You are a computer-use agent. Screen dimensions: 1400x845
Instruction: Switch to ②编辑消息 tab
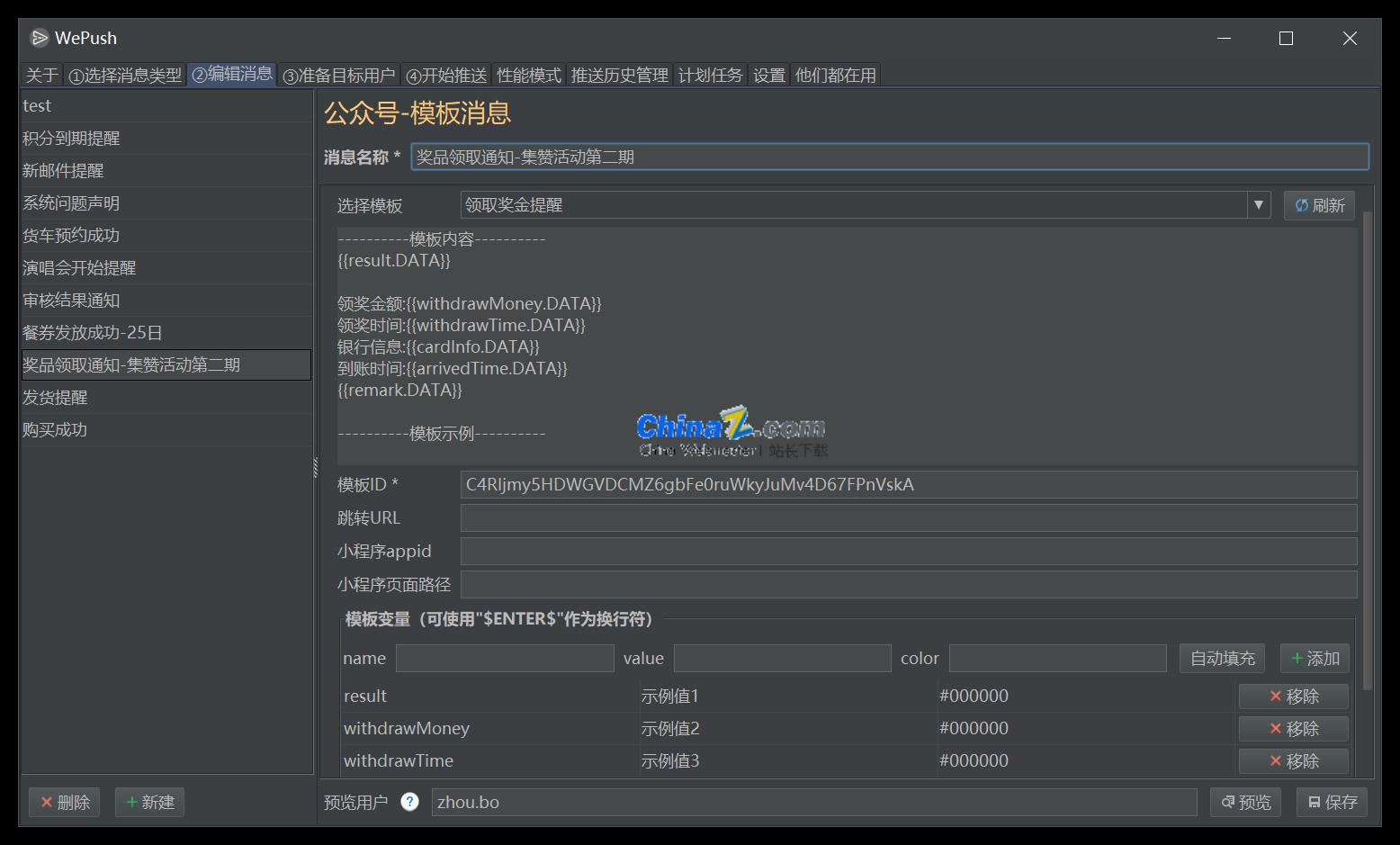coord(232,74)
